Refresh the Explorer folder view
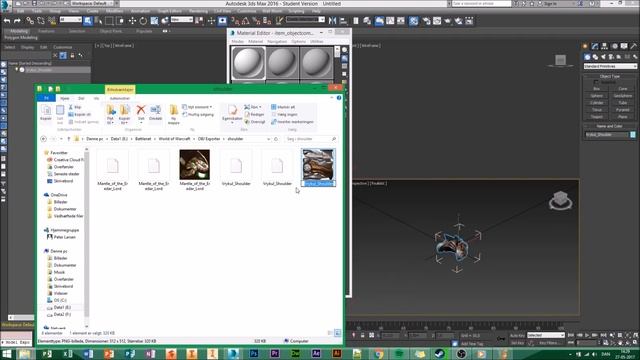 pos(276,139)
